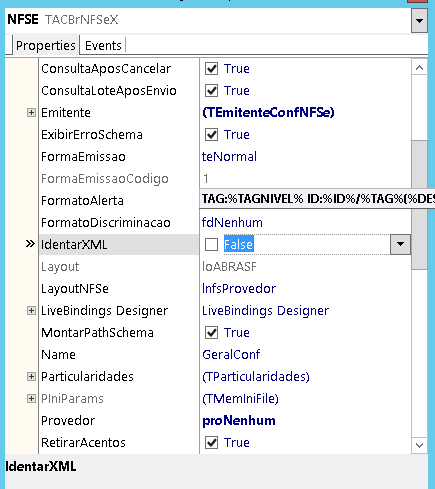Expand the Particularidades property node

click(31, 377)
